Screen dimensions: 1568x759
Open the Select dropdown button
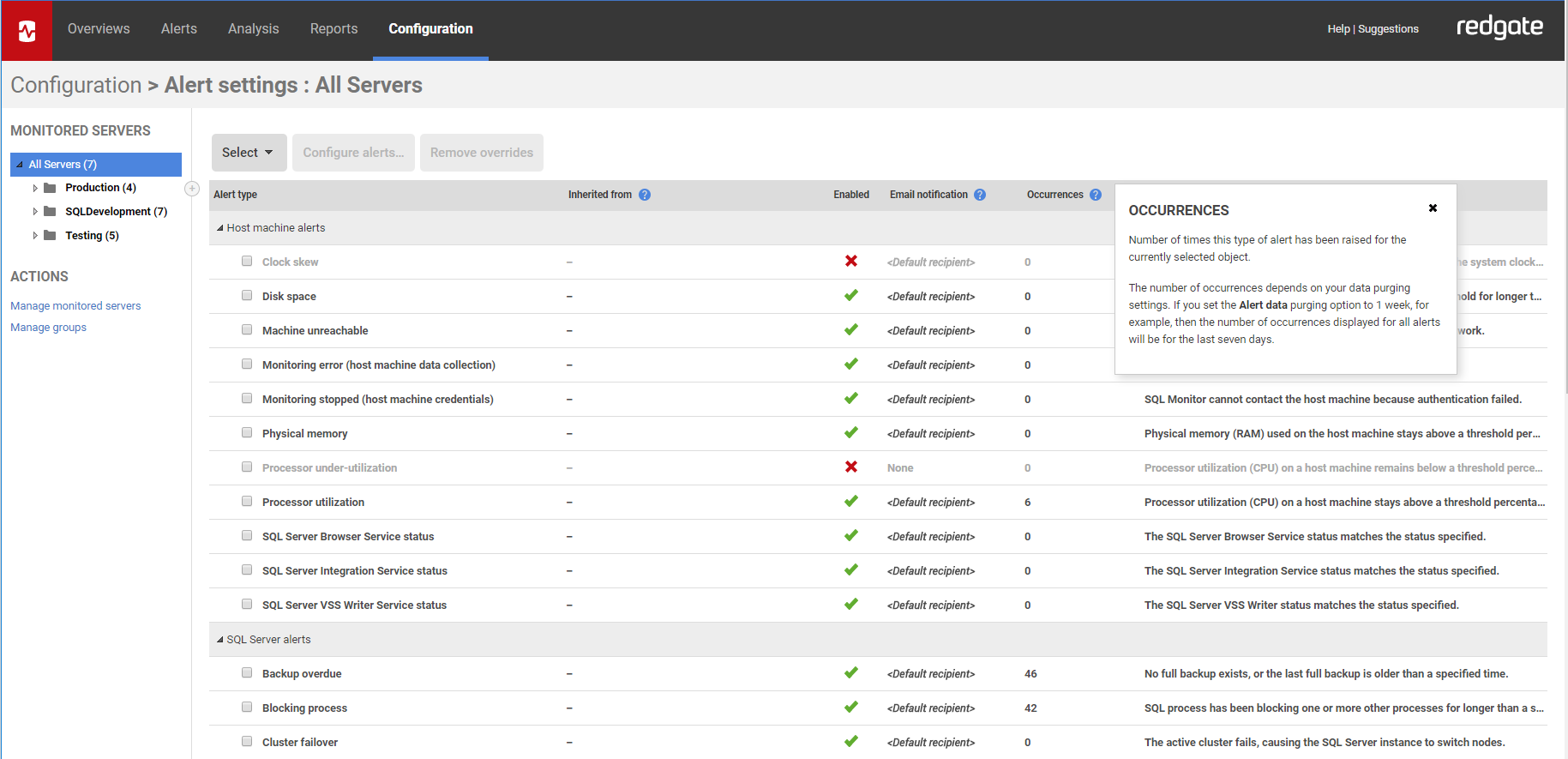(249, 153)
